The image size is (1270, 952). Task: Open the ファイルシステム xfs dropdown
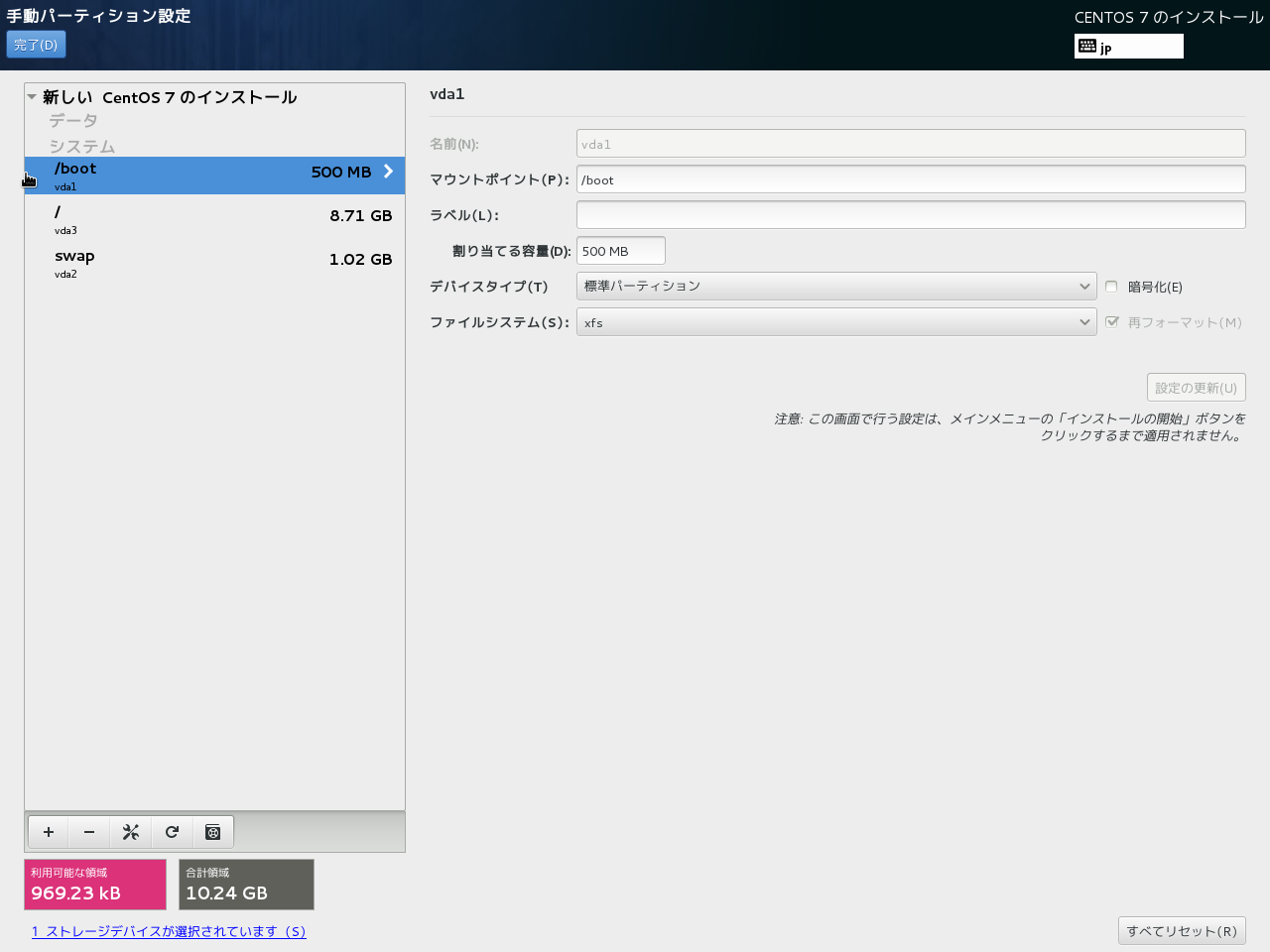835,322
